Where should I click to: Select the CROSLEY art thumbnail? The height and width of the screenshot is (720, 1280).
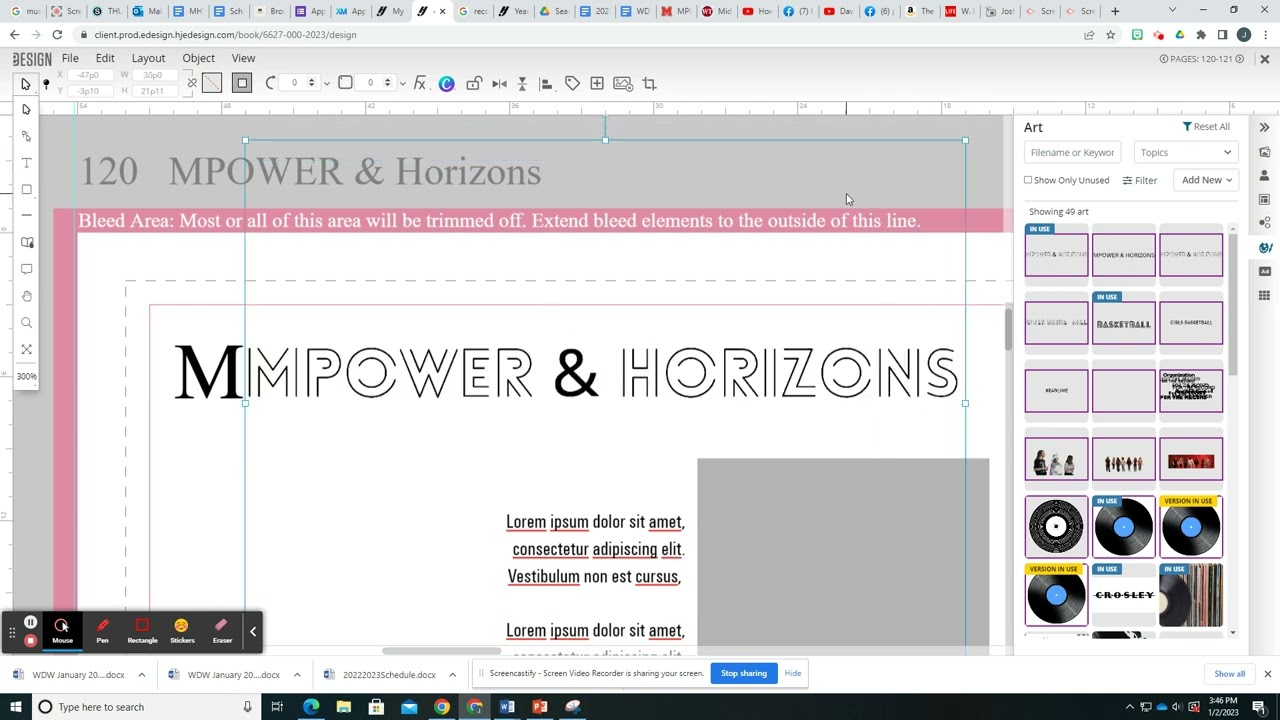point(1124,595)
